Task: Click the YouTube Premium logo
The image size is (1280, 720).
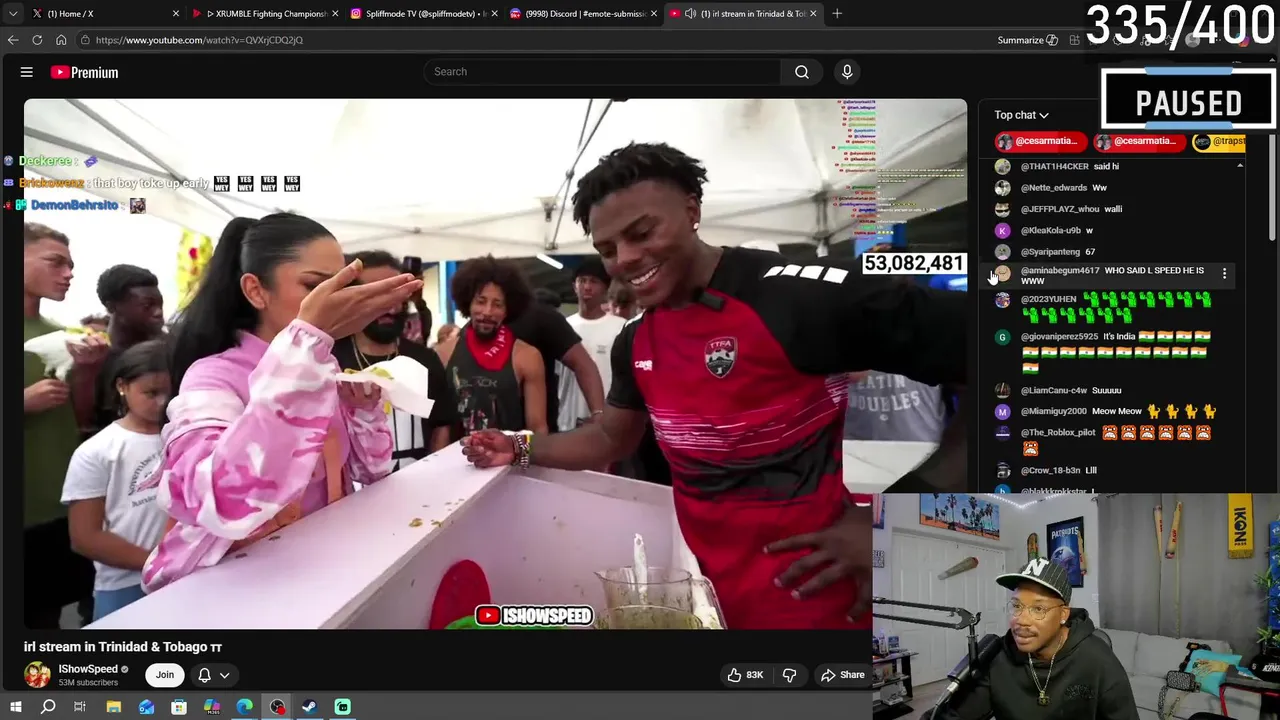Action: click(84, 72)
